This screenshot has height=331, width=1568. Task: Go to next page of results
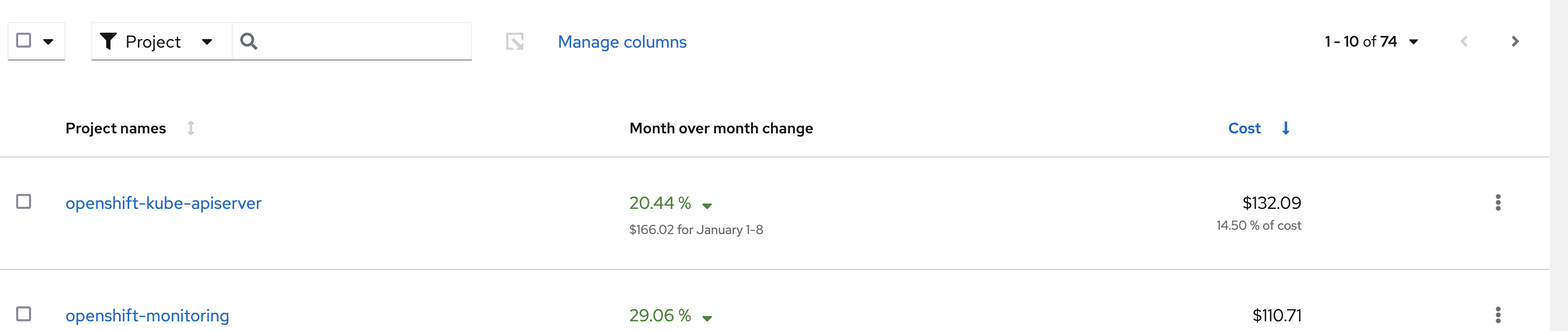tap(1515, 41)
